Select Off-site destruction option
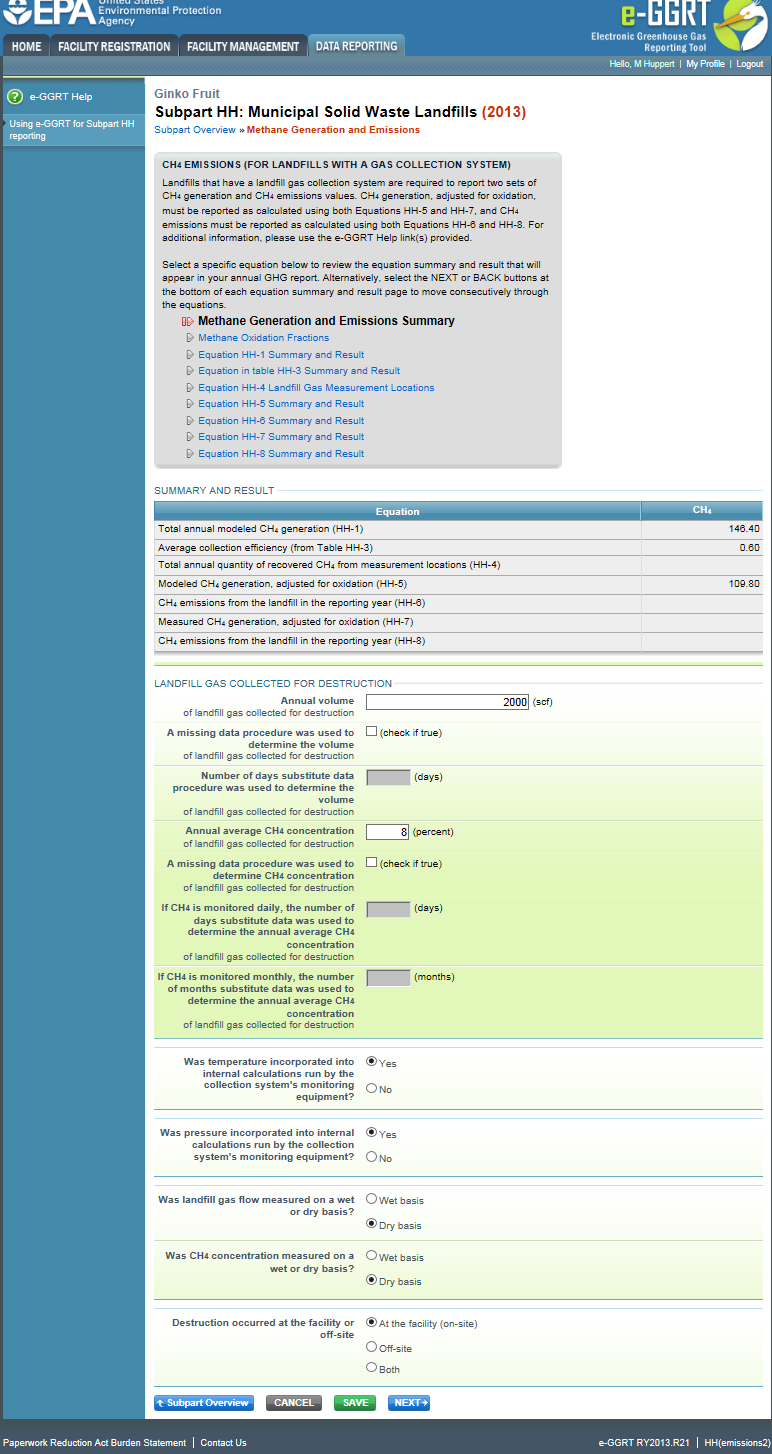Image resolution: width=772 pixels, height=1454 pixels. pyautogui.click(x=372, y=1347)
